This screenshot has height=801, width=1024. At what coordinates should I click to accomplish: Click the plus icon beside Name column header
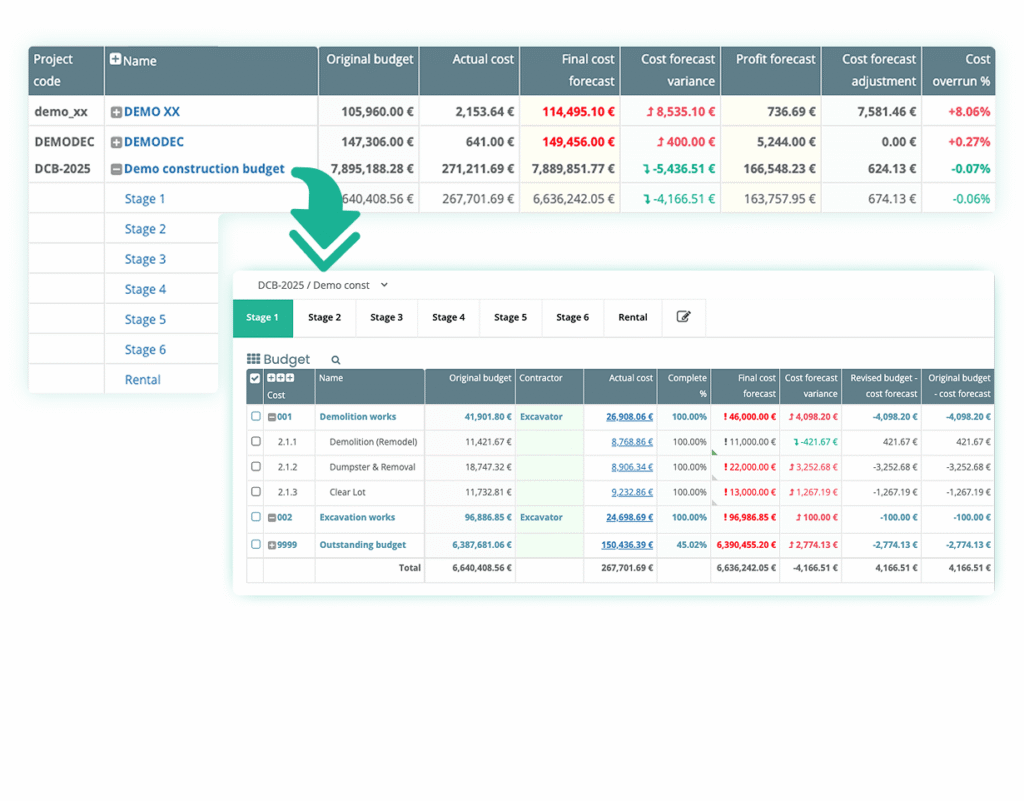117,60
